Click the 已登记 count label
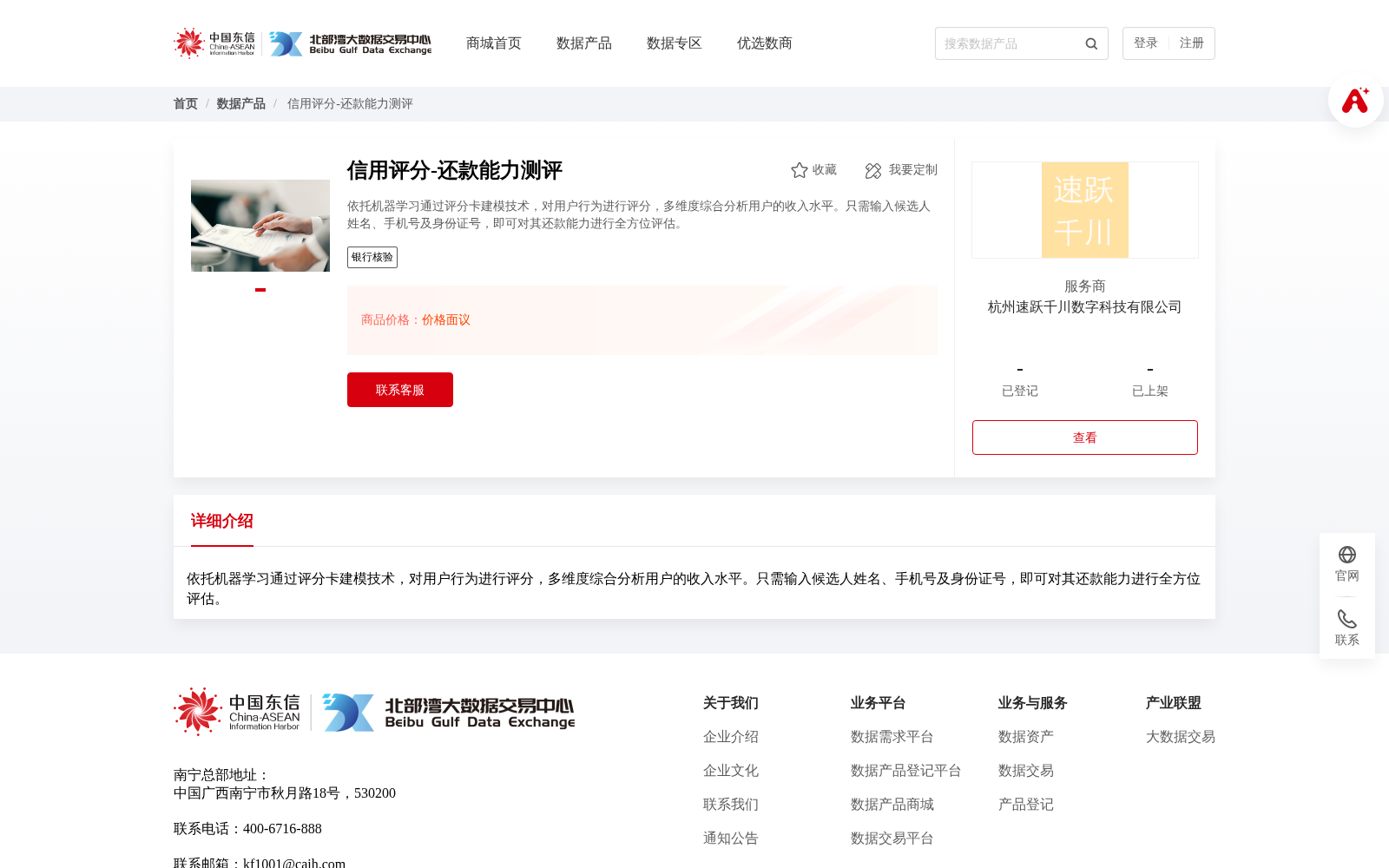Viewport: 1389px width, 868px height. click(1020, 391)
